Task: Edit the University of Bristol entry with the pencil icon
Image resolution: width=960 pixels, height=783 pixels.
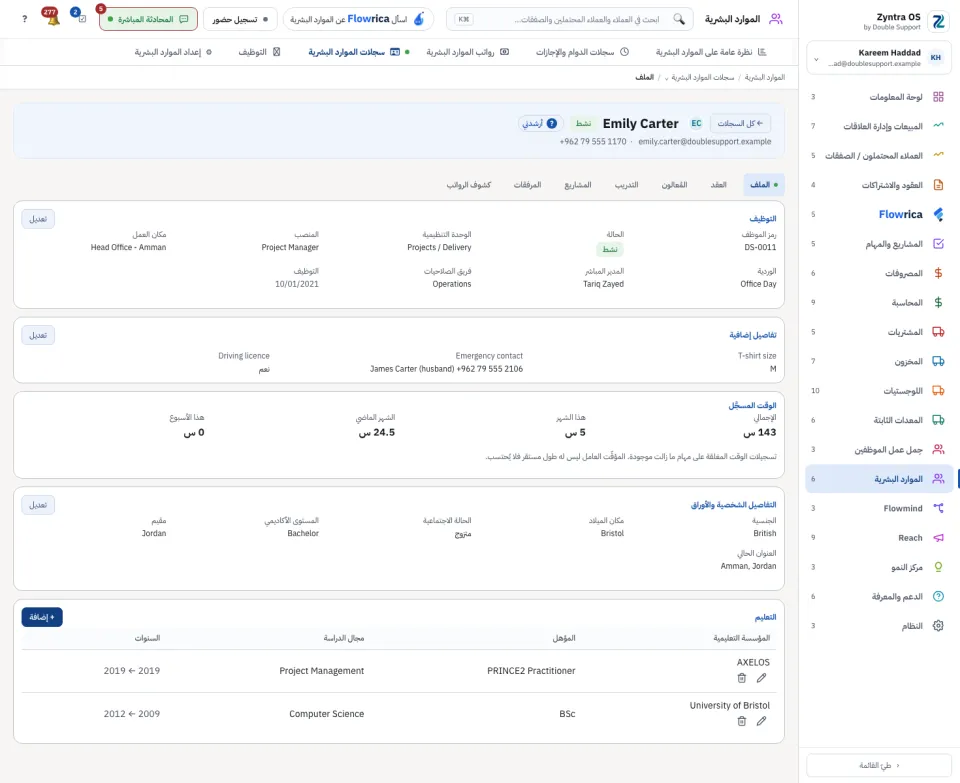Action: tap(761, 721)
